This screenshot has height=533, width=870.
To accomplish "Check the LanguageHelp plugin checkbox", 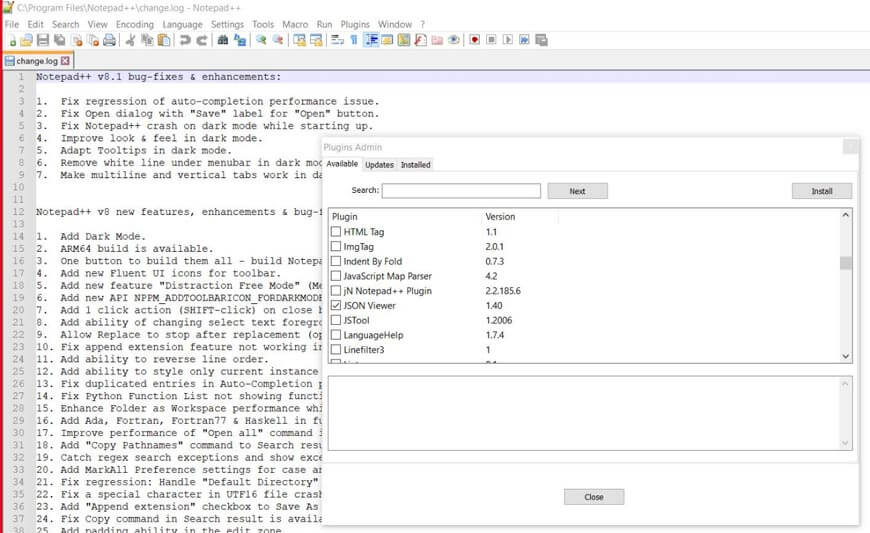I will click(x=336, y=334).
